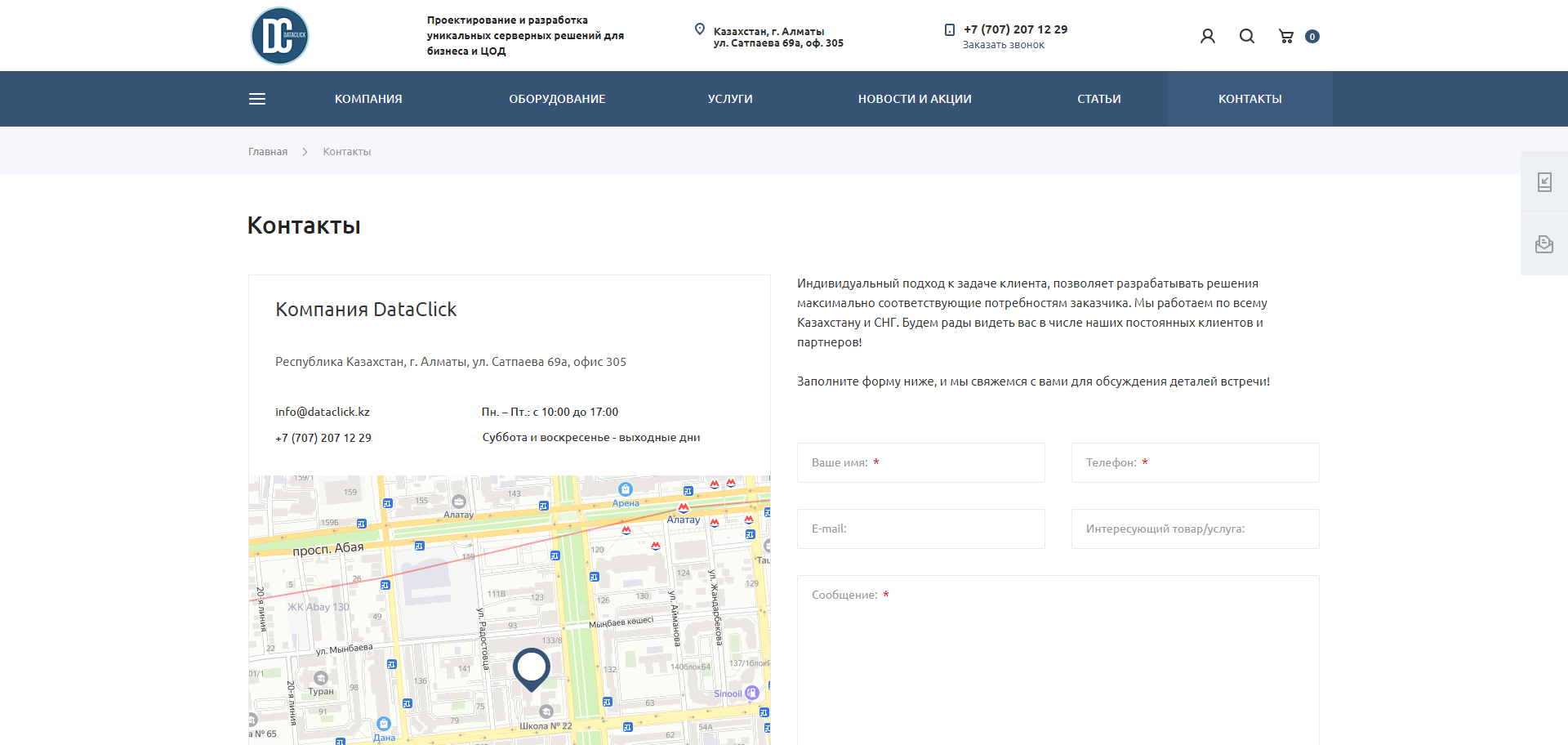The height and width of the screenshot is (745, 1568).
Task: Click the phone number in the company card
Action: click(323, 438)
